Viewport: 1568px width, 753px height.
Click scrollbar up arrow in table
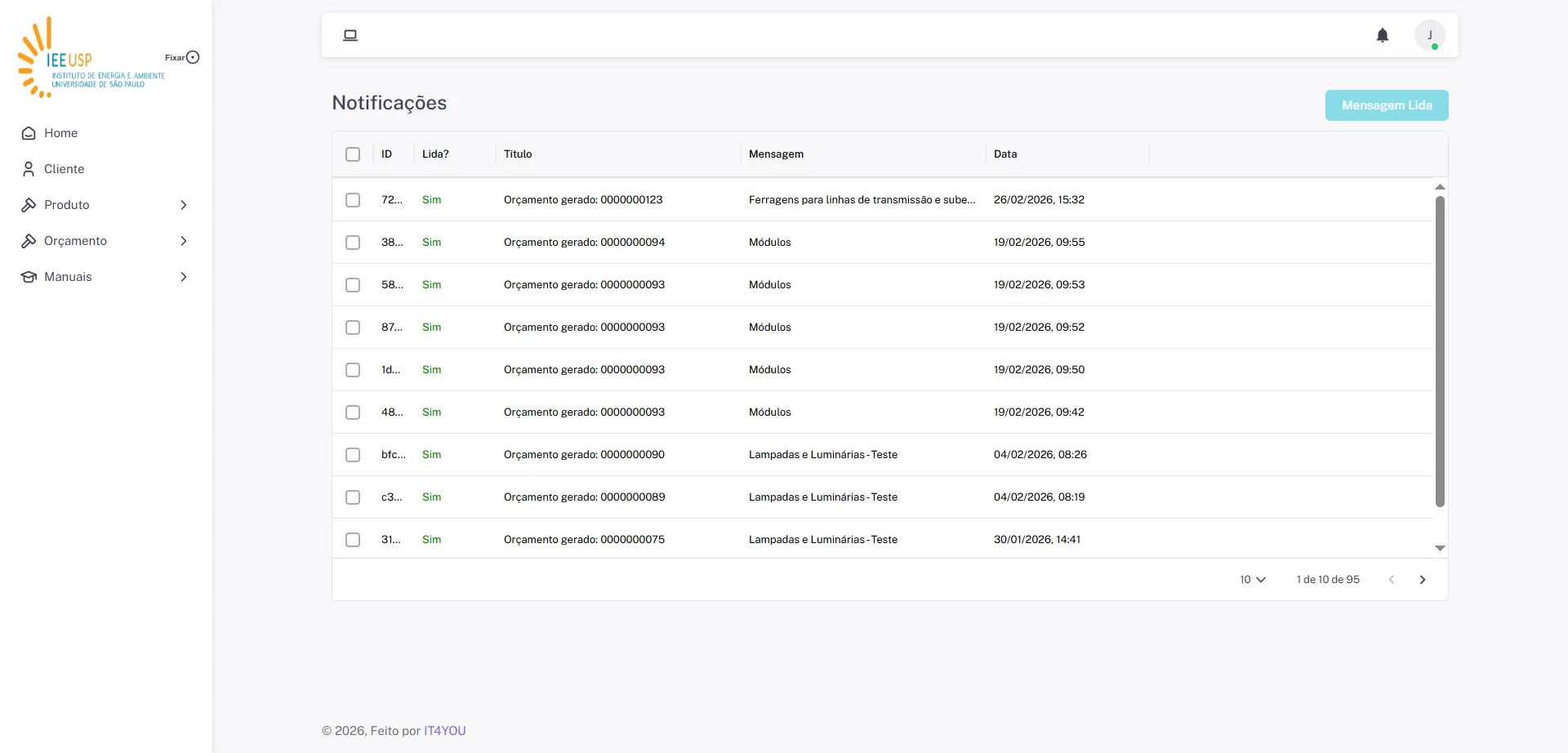tap(1441, 187)
